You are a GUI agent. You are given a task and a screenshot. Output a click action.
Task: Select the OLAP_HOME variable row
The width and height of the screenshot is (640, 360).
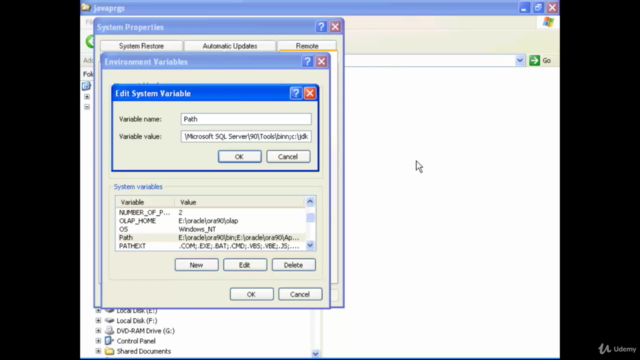pyautogui.click(x=210, y=221)
